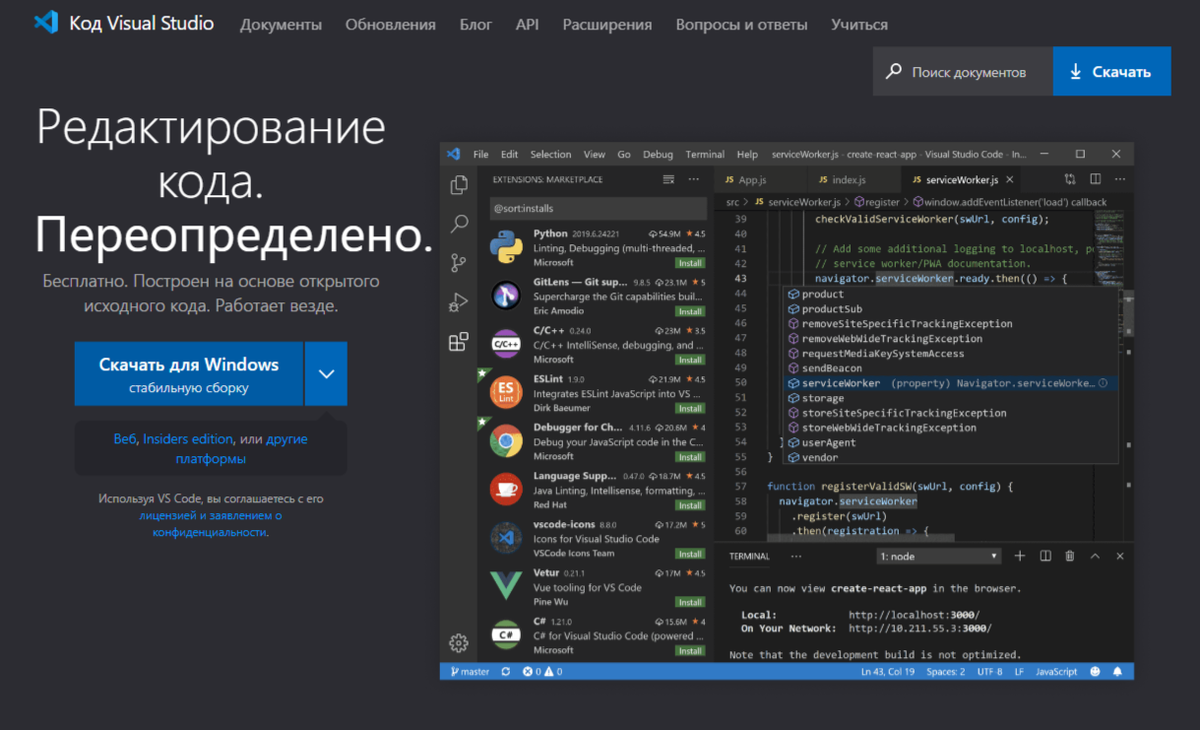Click the C# extension icon

pos(506,635)
